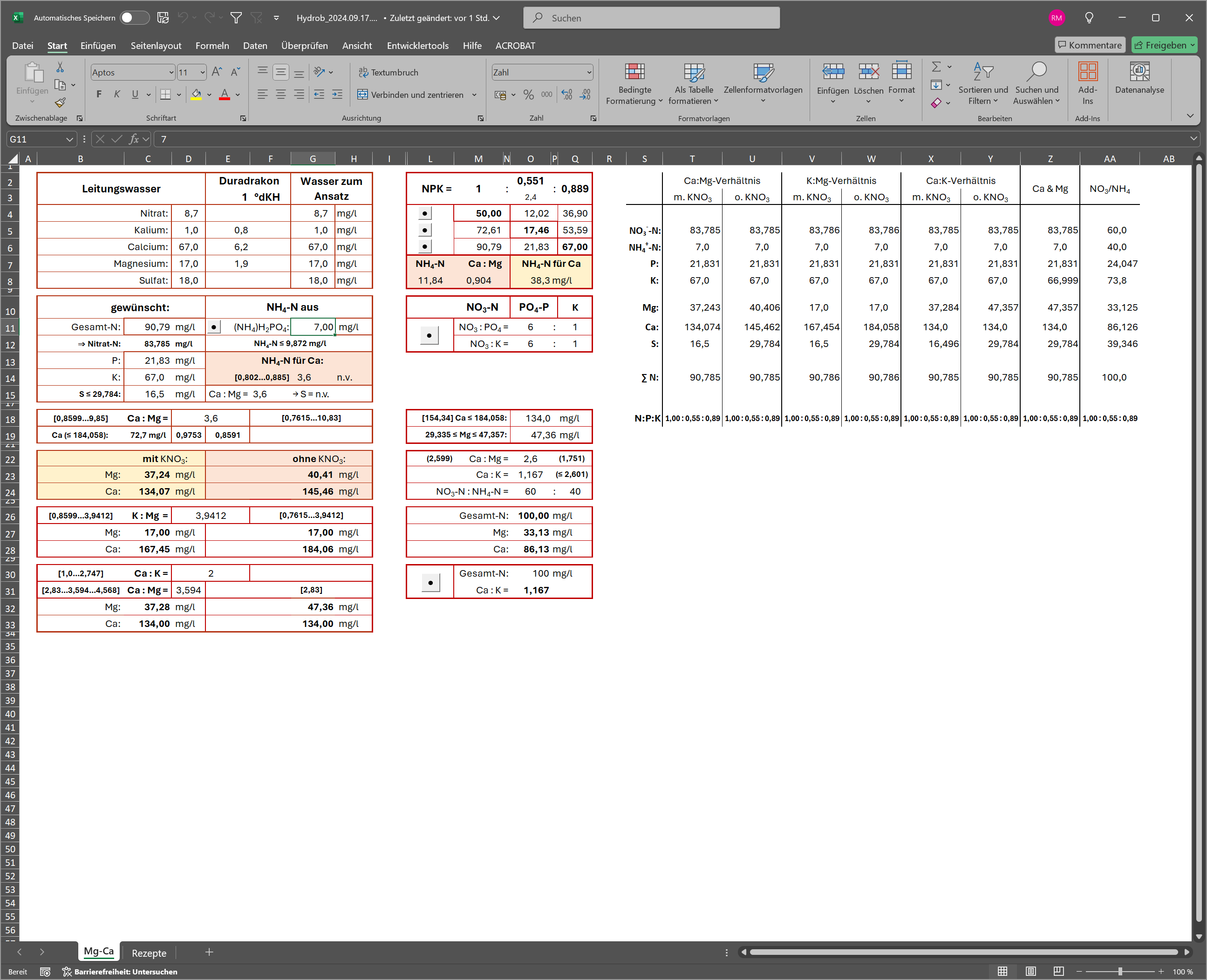Open the Datenanalyse tool
Image resolution: width=1207 pixels, height=980 pixels.
[1139, 72]
